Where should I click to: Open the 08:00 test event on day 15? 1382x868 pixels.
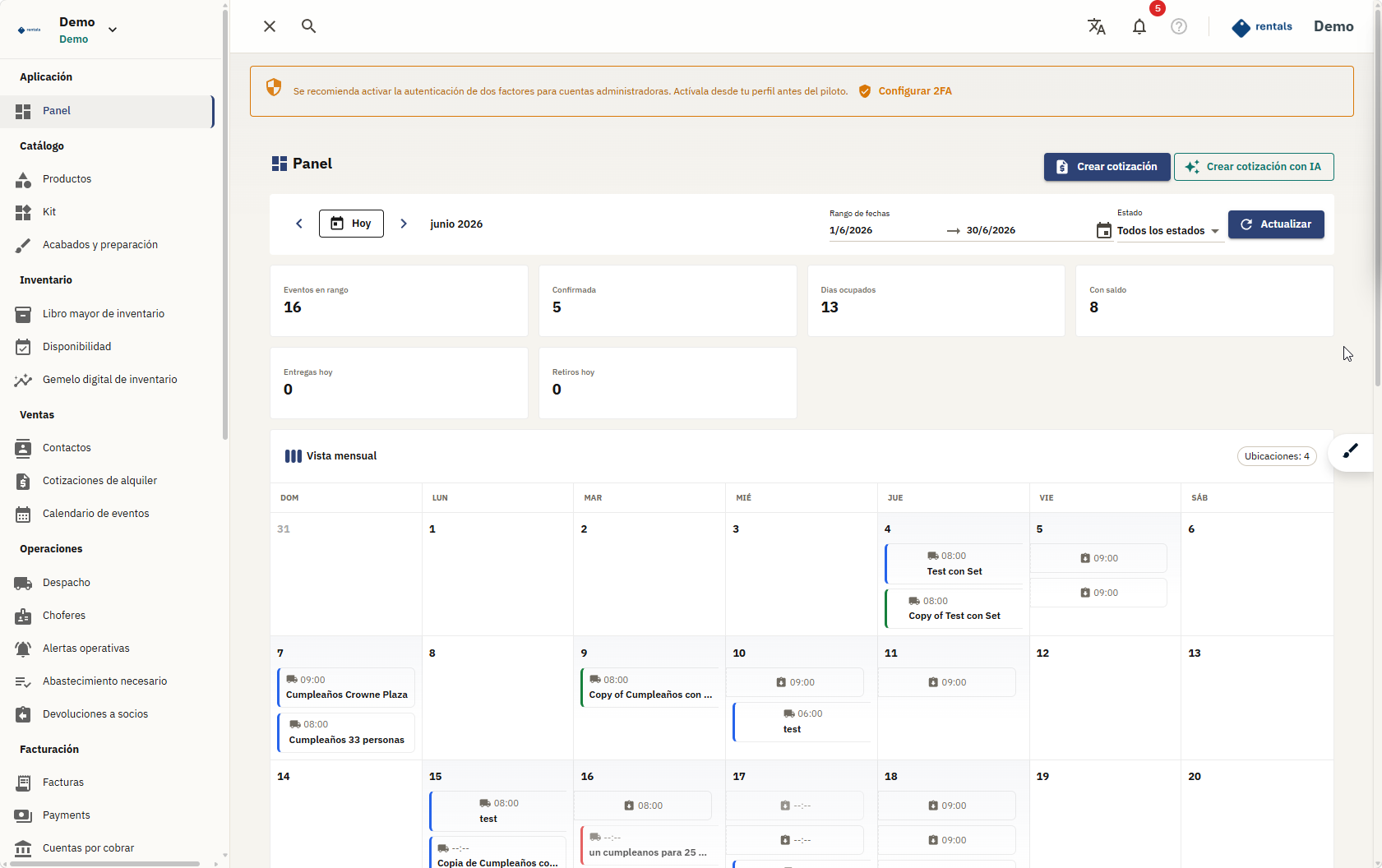498,811
